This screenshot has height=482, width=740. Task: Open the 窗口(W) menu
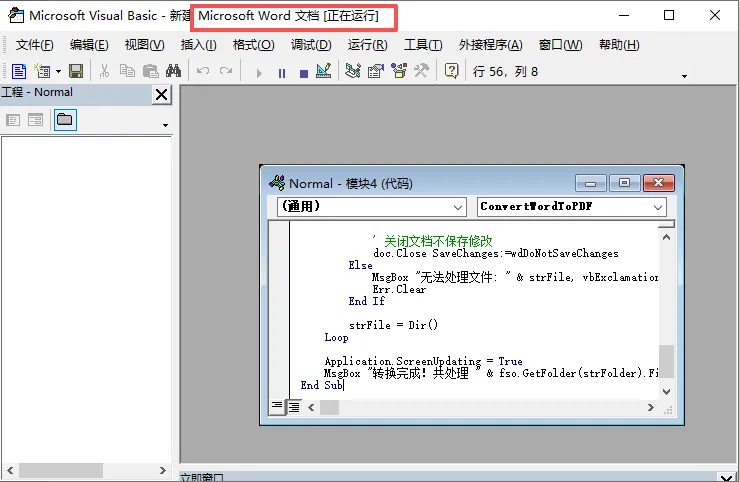pos(561,45)
